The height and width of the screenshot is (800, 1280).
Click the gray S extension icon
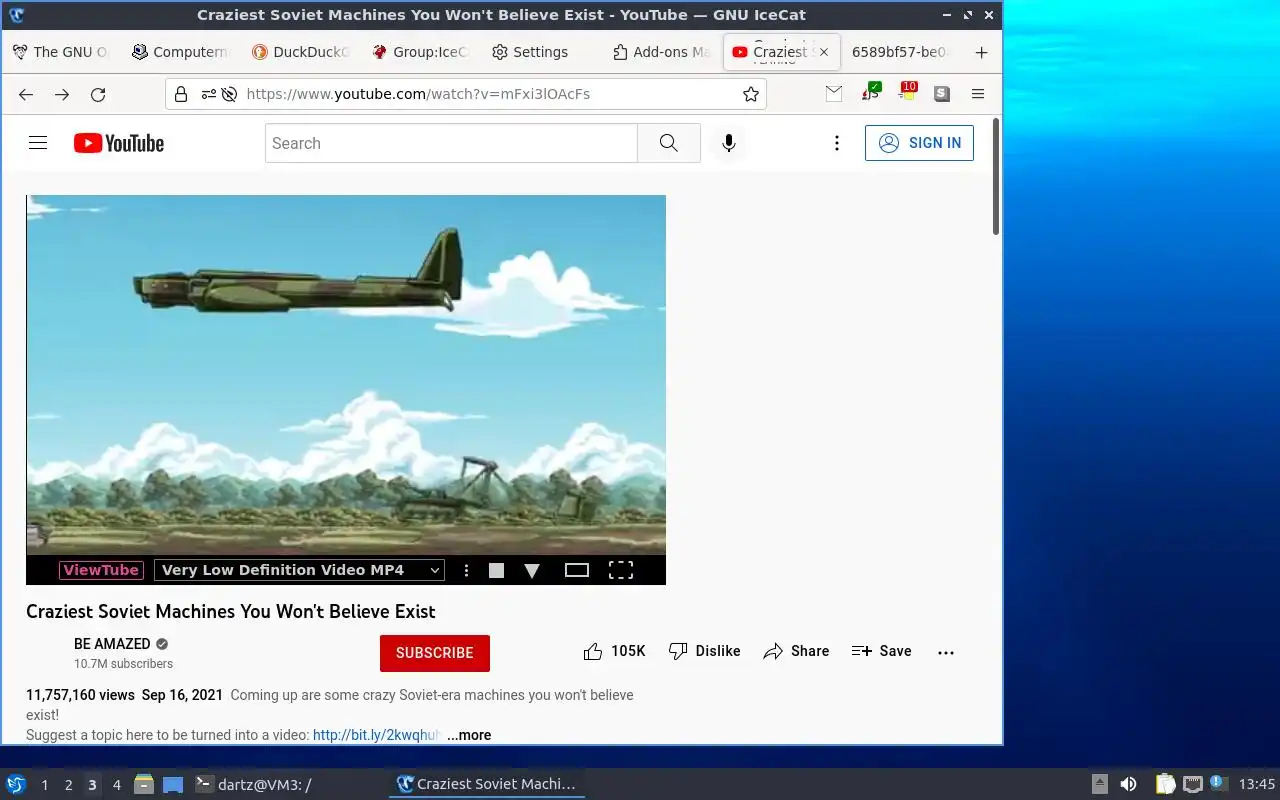click(x=942, y=93)
